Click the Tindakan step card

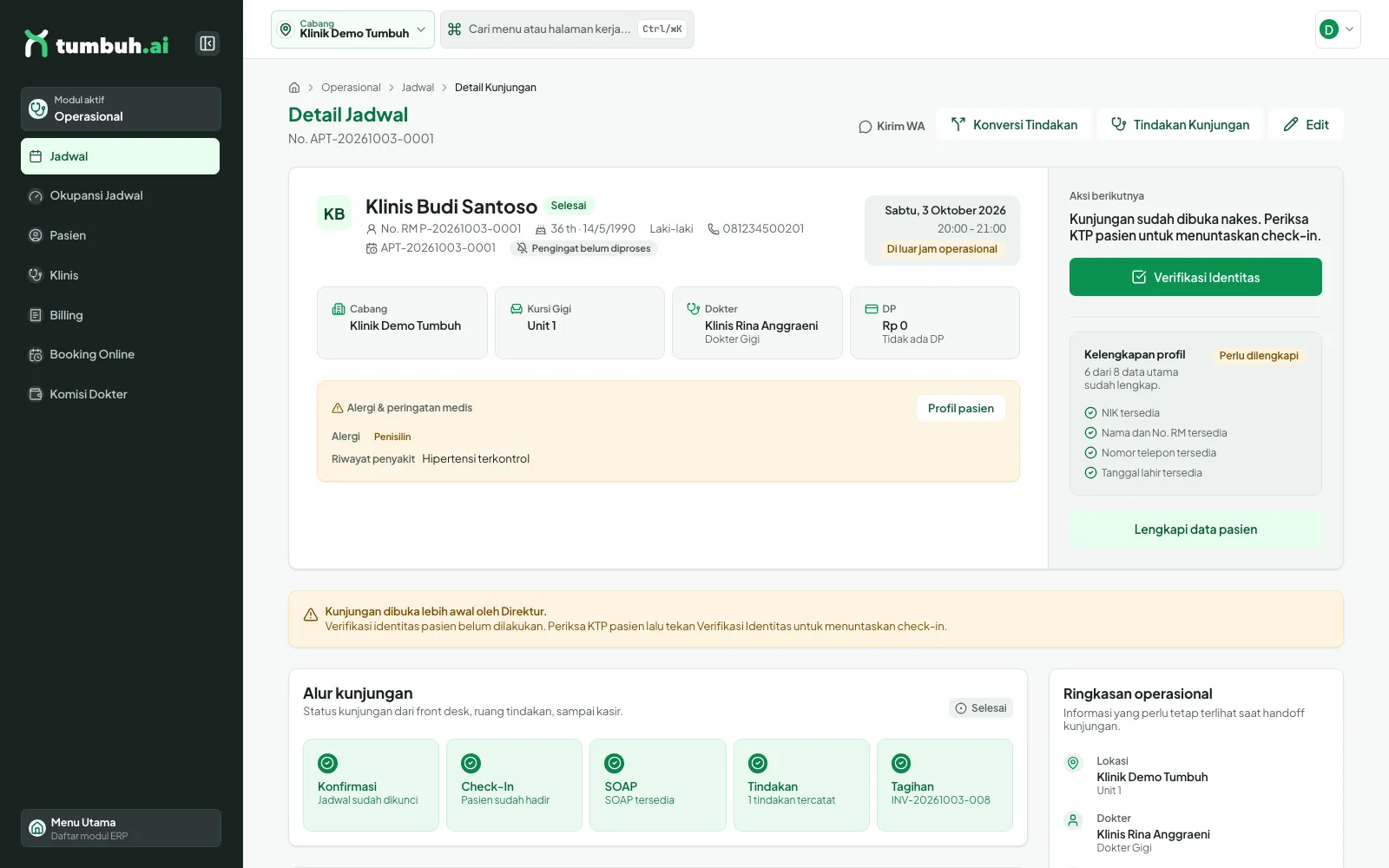[x=801, y=785]
